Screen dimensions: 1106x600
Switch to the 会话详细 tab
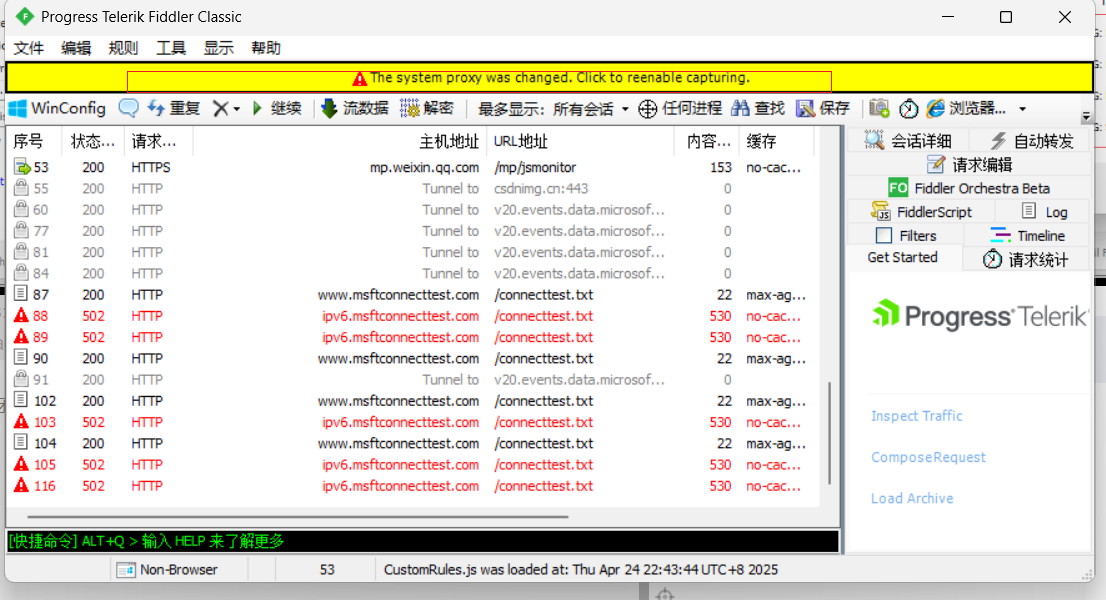(x=908, y=141)
